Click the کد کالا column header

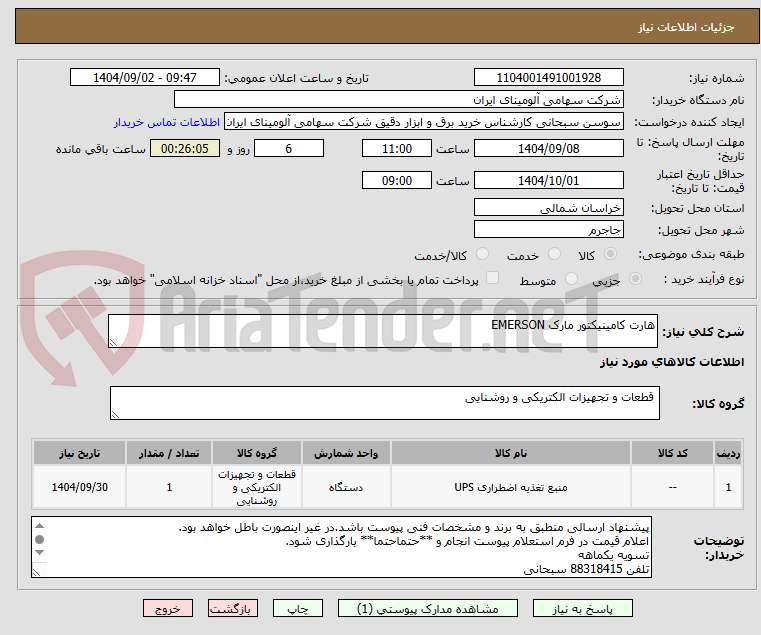(672, 453)
